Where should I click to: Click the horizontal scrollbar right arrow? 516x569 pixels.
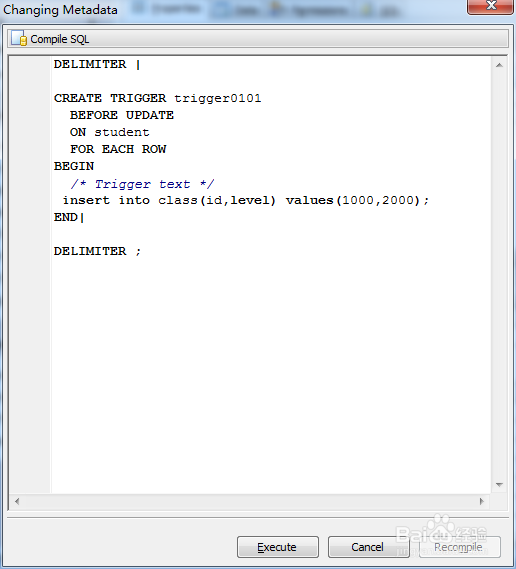(482, 502)
